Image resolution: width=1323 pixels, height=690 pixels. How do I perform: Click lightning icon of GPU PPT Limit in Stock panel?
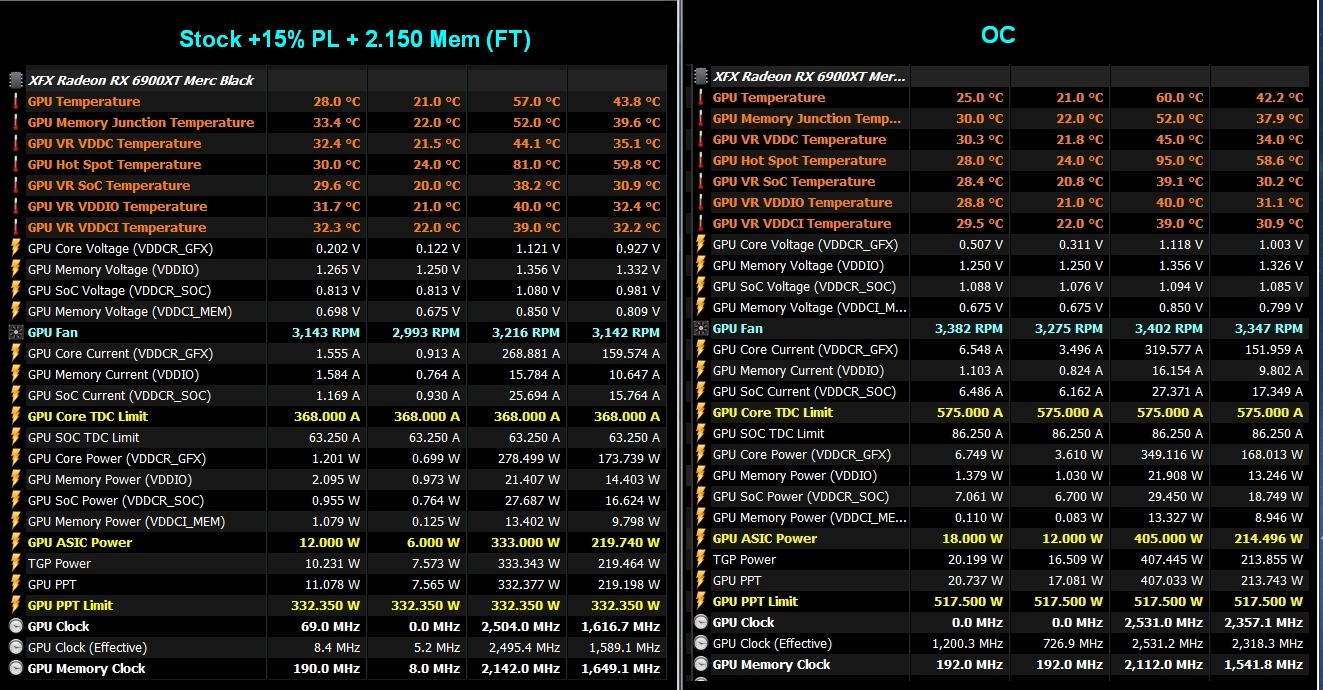[x=15, y=605]
